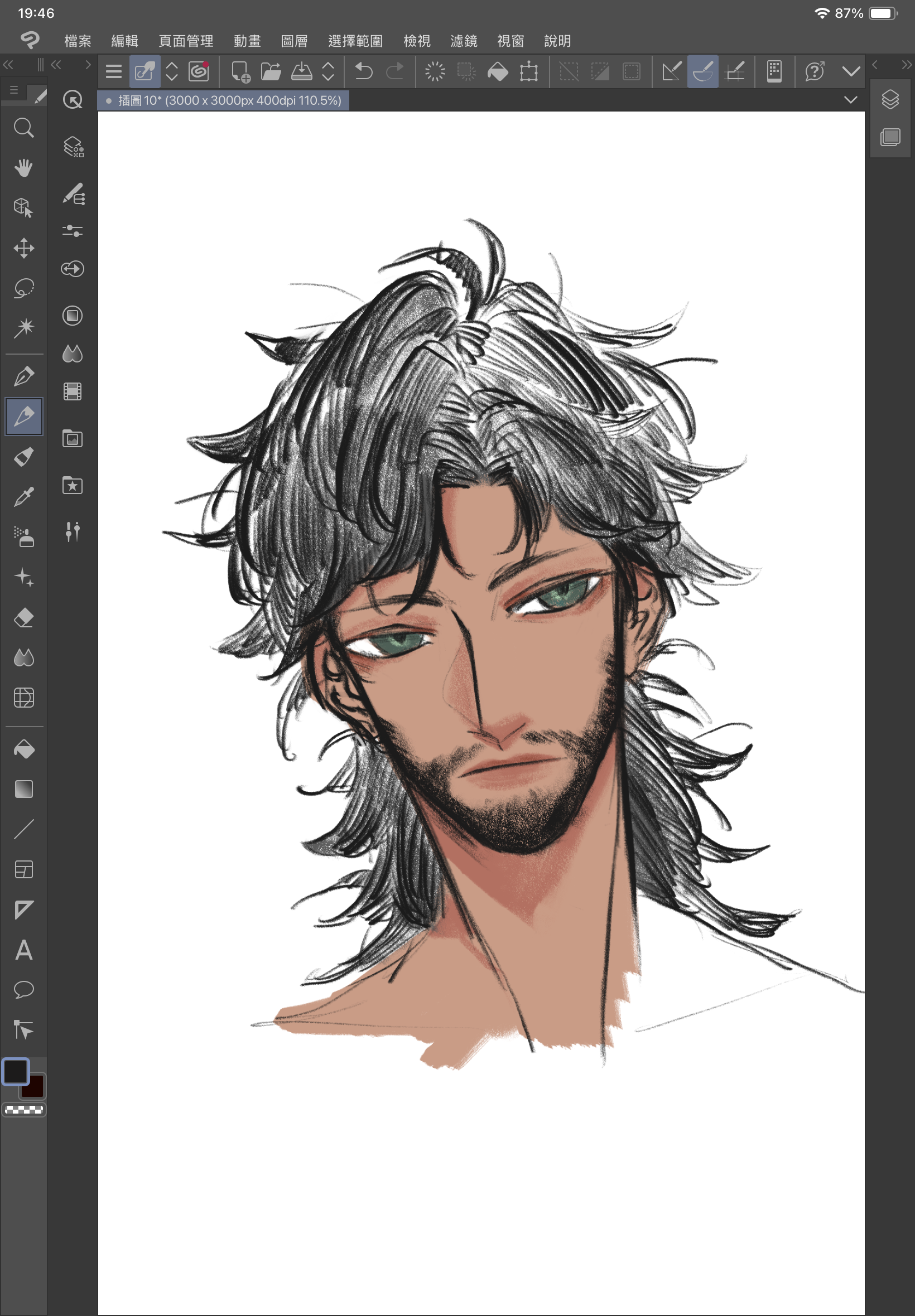Open the canvas tab list chevron

click(x=851, y=100)
